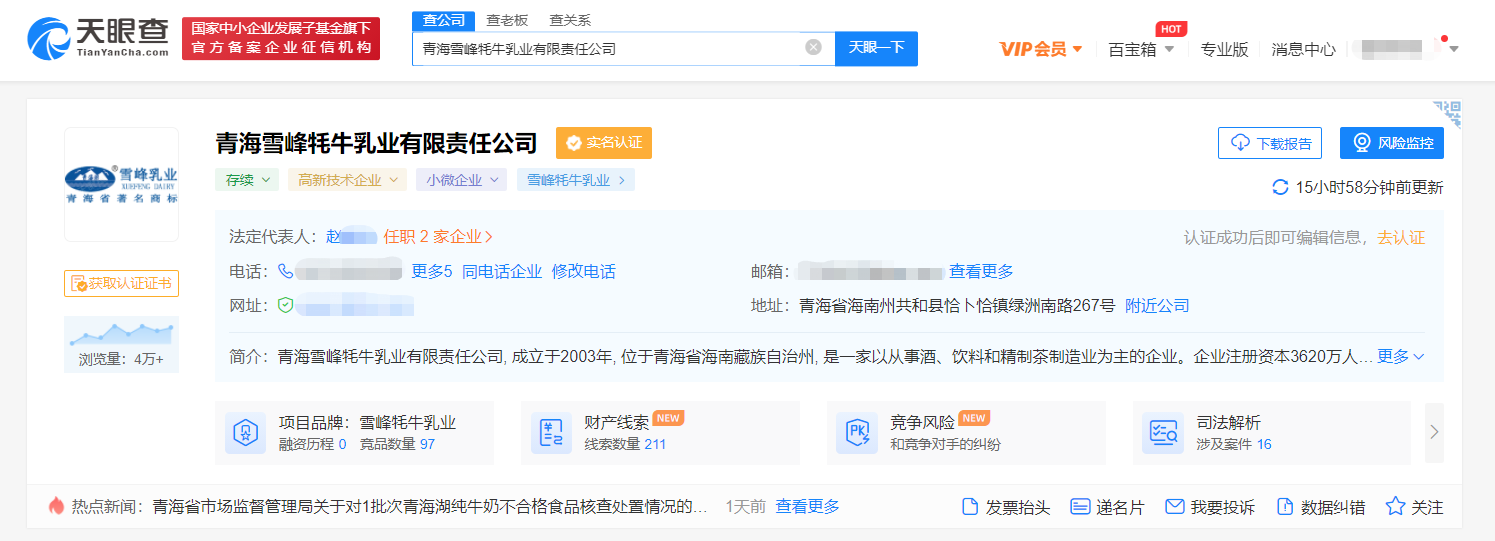Click the 风险监控 button
1495x541 pixels.
(x=1392, y=143)
